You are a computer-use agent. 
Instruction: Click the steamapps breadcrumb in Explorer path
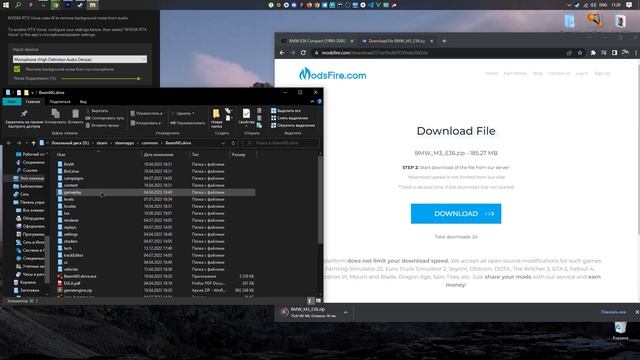pos(124,143)
